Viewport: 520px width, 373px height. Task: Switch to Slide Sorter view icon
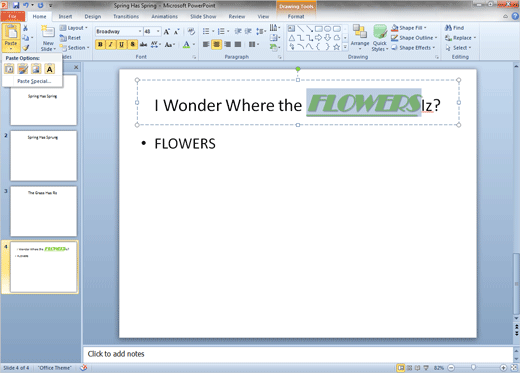pyautogui.click(x=409, y=368)
